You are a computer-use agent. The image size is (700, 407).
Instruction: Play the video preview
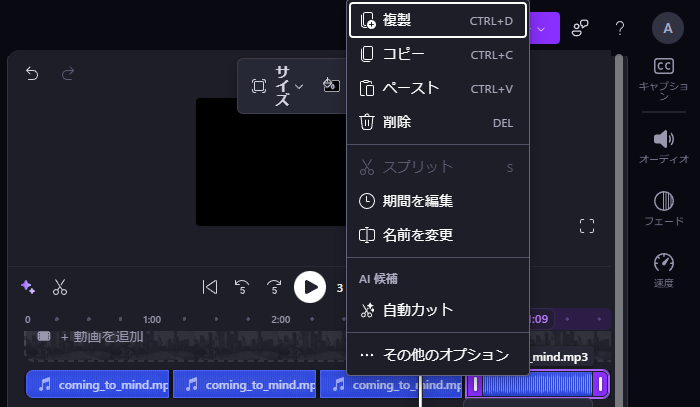[x=310, y=287]
